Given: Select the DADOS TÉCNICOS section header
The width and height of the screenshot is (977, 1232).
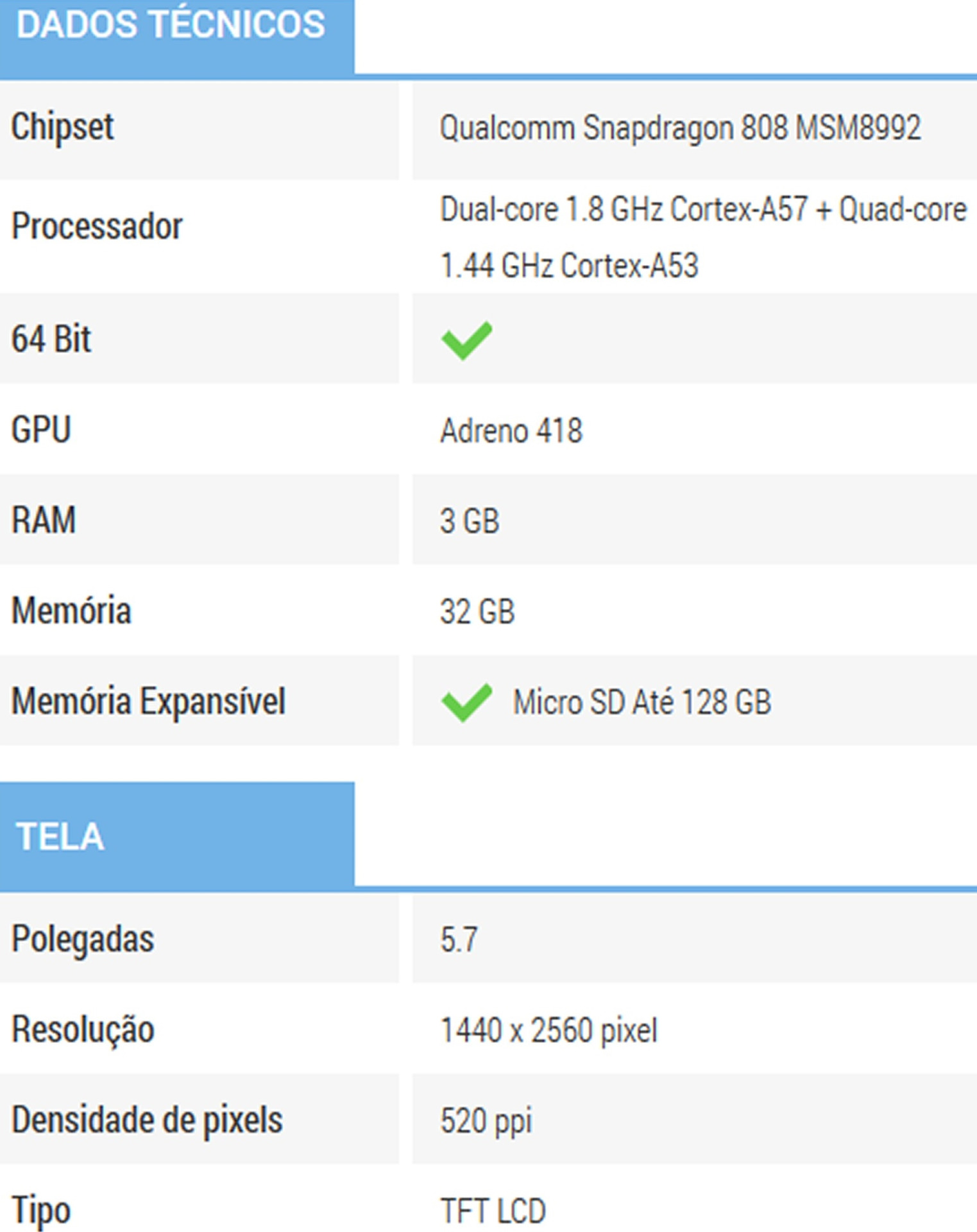Looking at the screenshot, I should 171,26.
